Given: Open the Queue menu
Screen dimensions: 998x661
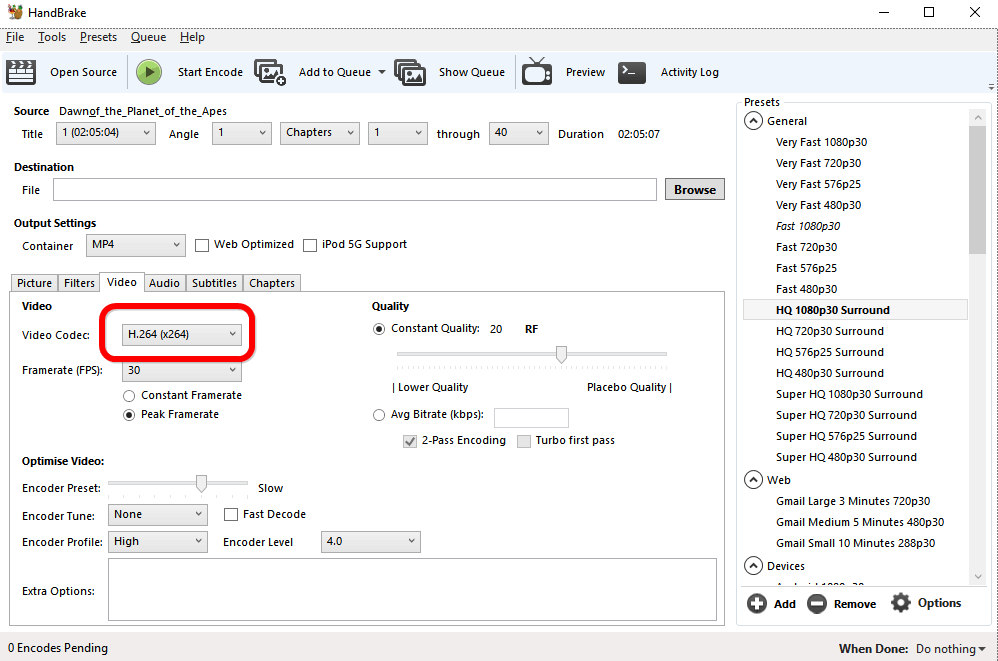Looking at the screenshot, I should (x=148, y=37).
